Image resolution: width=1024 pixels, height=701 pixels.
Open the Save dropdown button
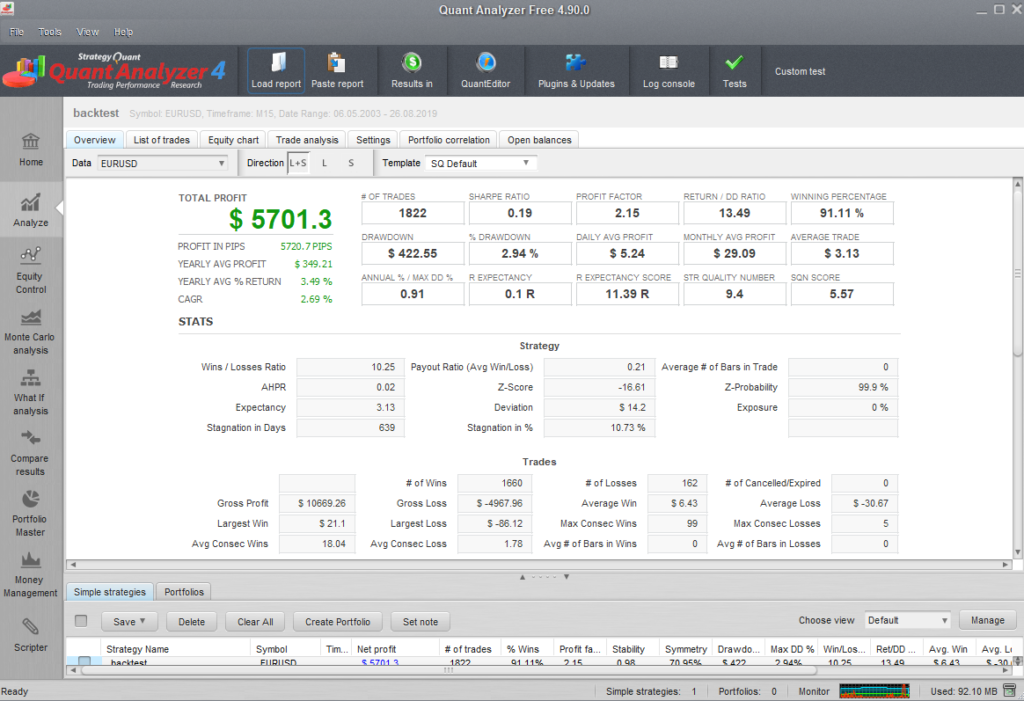coord(129,621)
